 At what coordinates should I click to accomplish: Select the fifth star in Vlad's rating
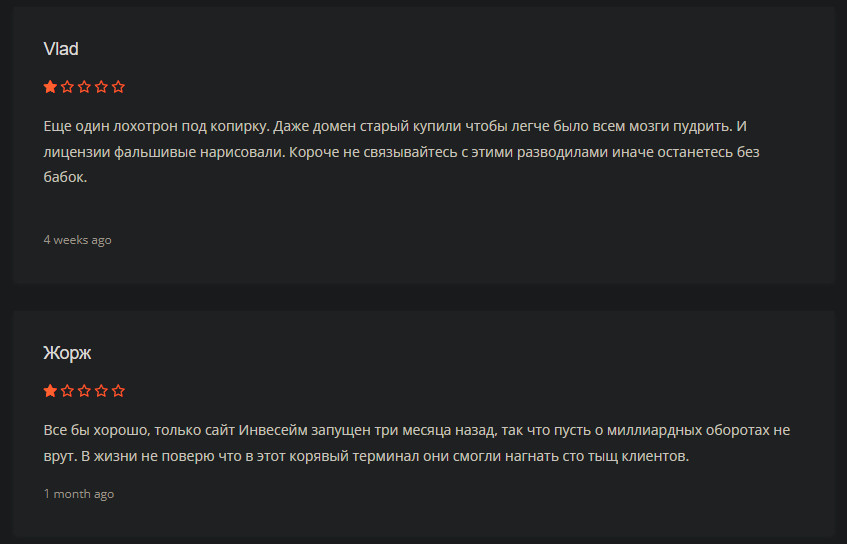118,87
